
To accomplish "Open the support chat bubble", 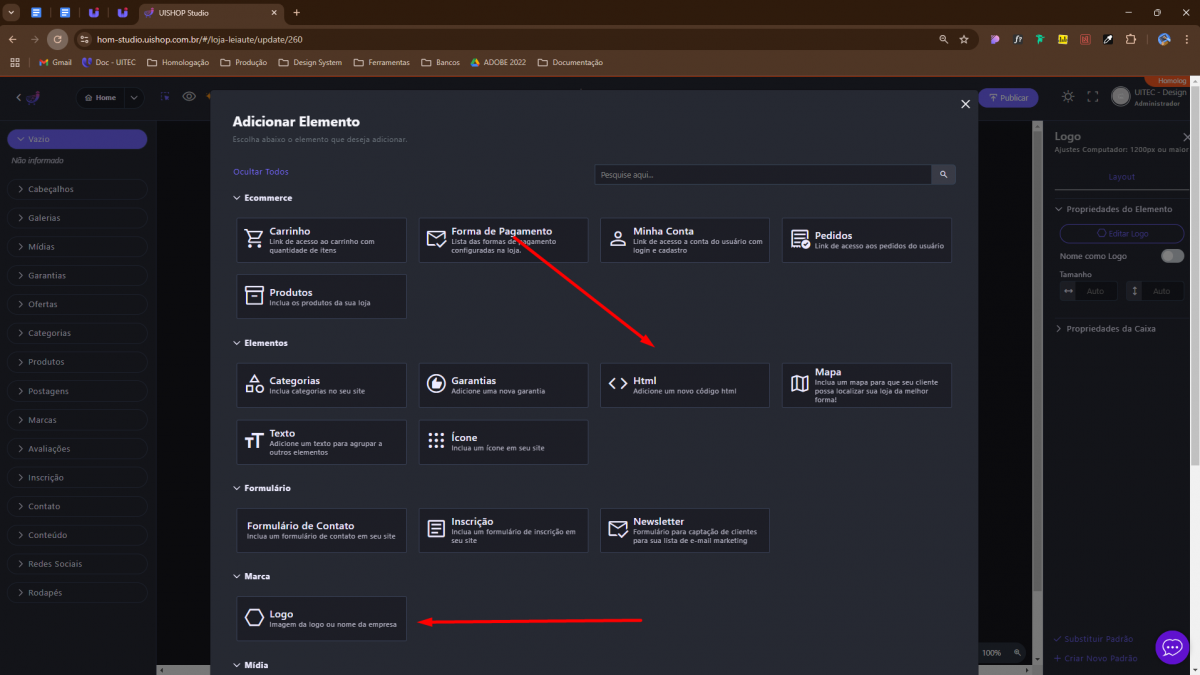I will [1172, 647].
